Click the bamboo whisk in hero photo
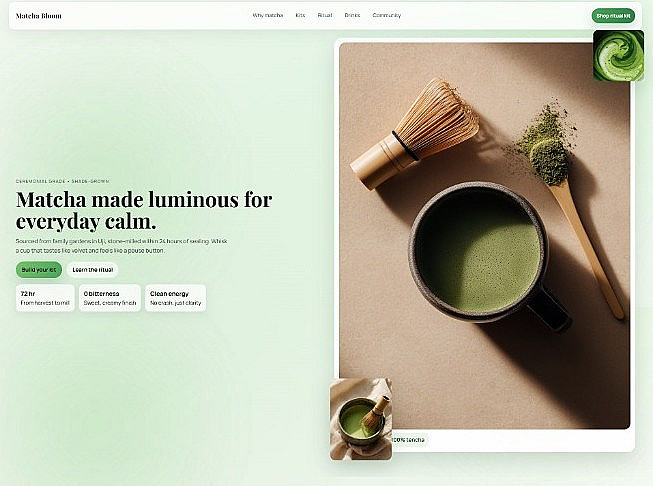653x486 pixels. [x=415, y=133]
